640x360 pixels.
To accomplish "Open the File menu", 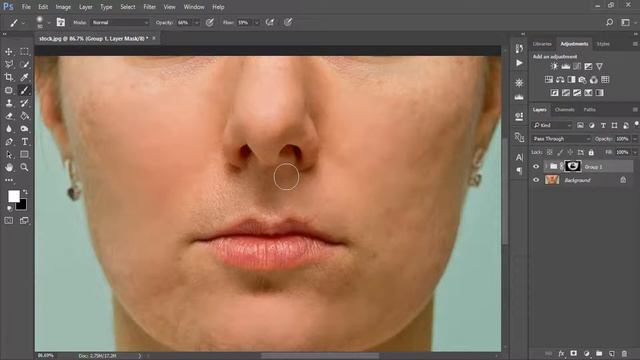I will coord(26,7).
